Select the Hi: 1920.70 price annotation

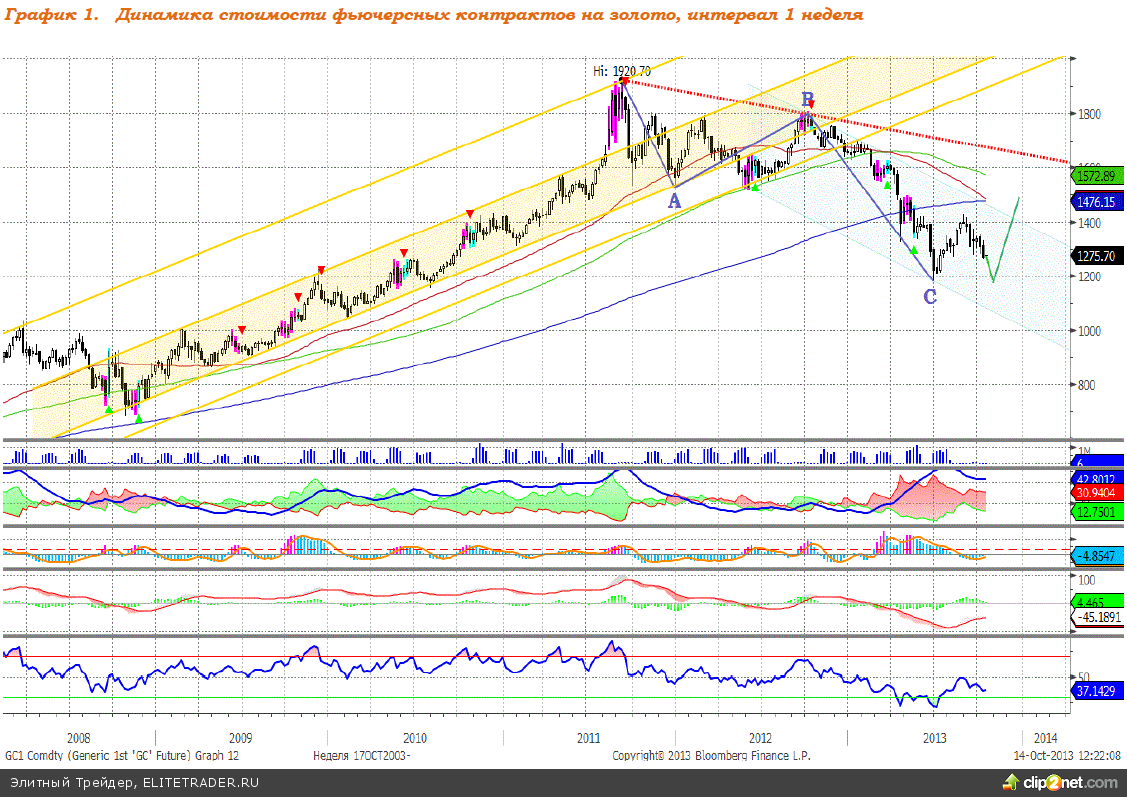622,70
